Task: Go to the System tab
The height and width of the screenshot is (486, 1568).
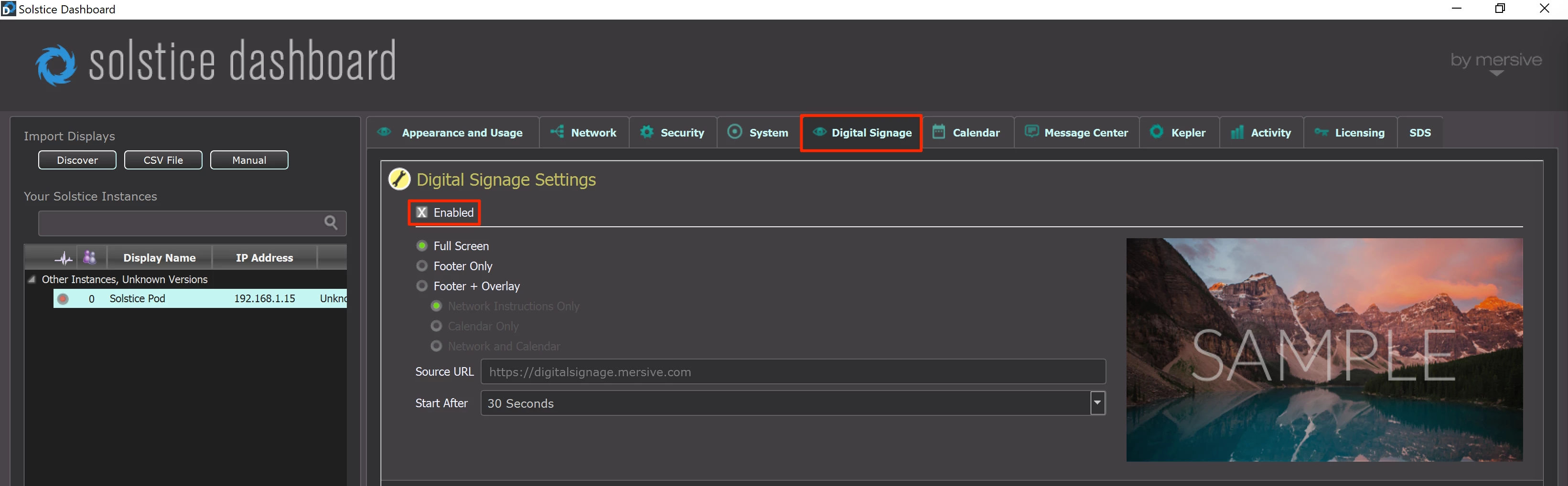Action: pos(758,133)
